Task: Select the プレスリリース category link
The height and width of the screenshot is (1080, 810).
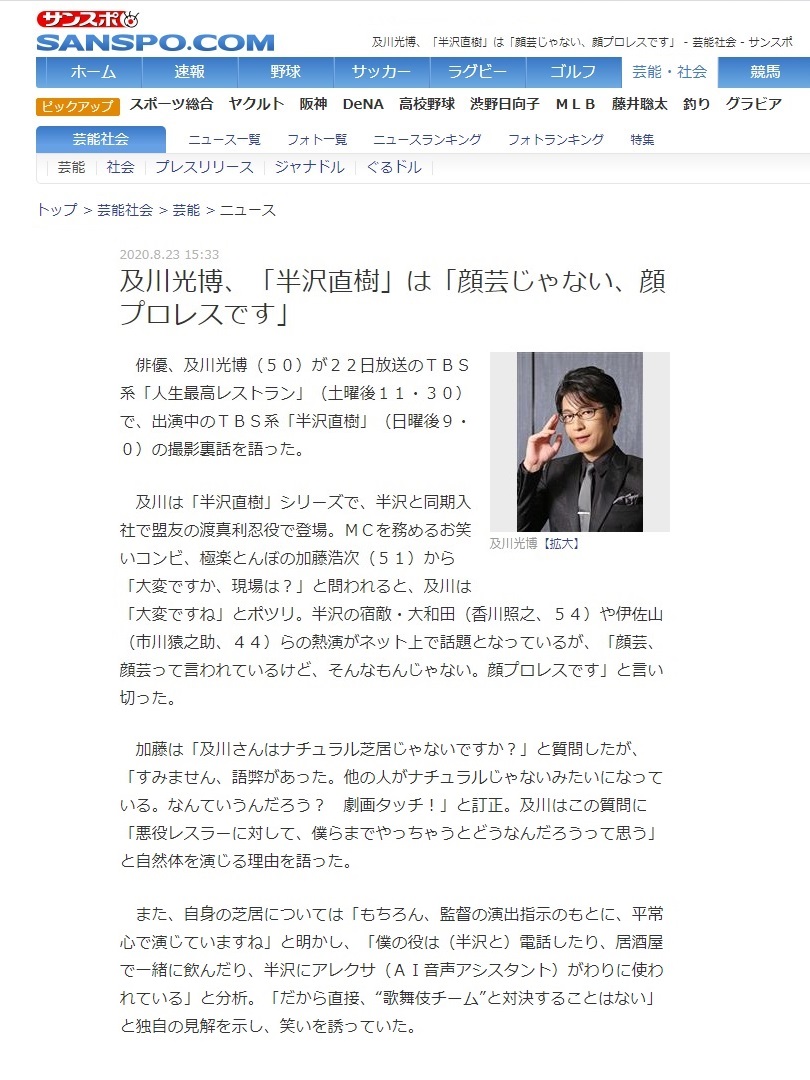Action: pyautogui.click(x=205, y=167)
